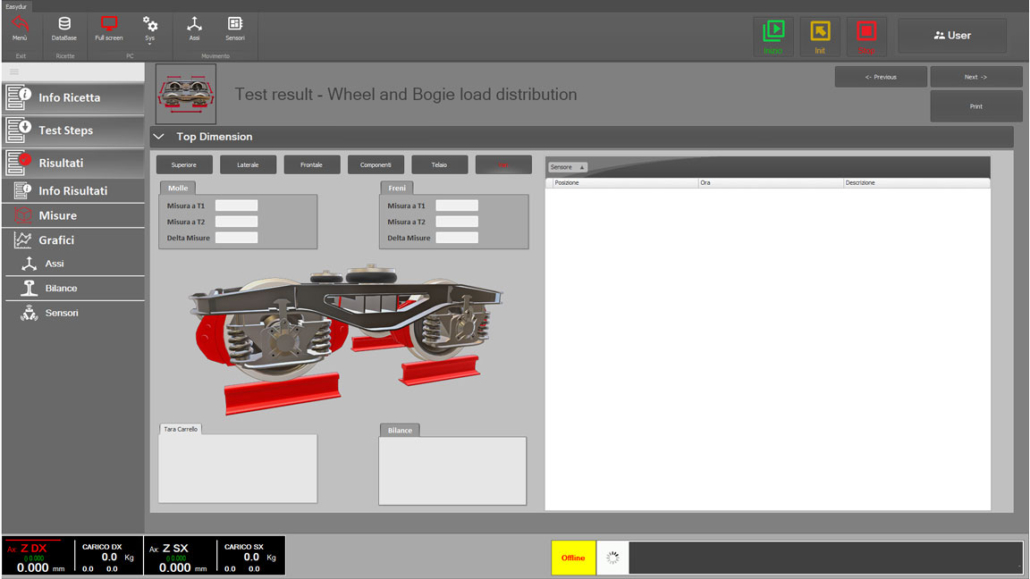This screenshot has height=579, width=1030.
Task: Click the Assi movement icon in the toolbar
Action: (194, 25)
